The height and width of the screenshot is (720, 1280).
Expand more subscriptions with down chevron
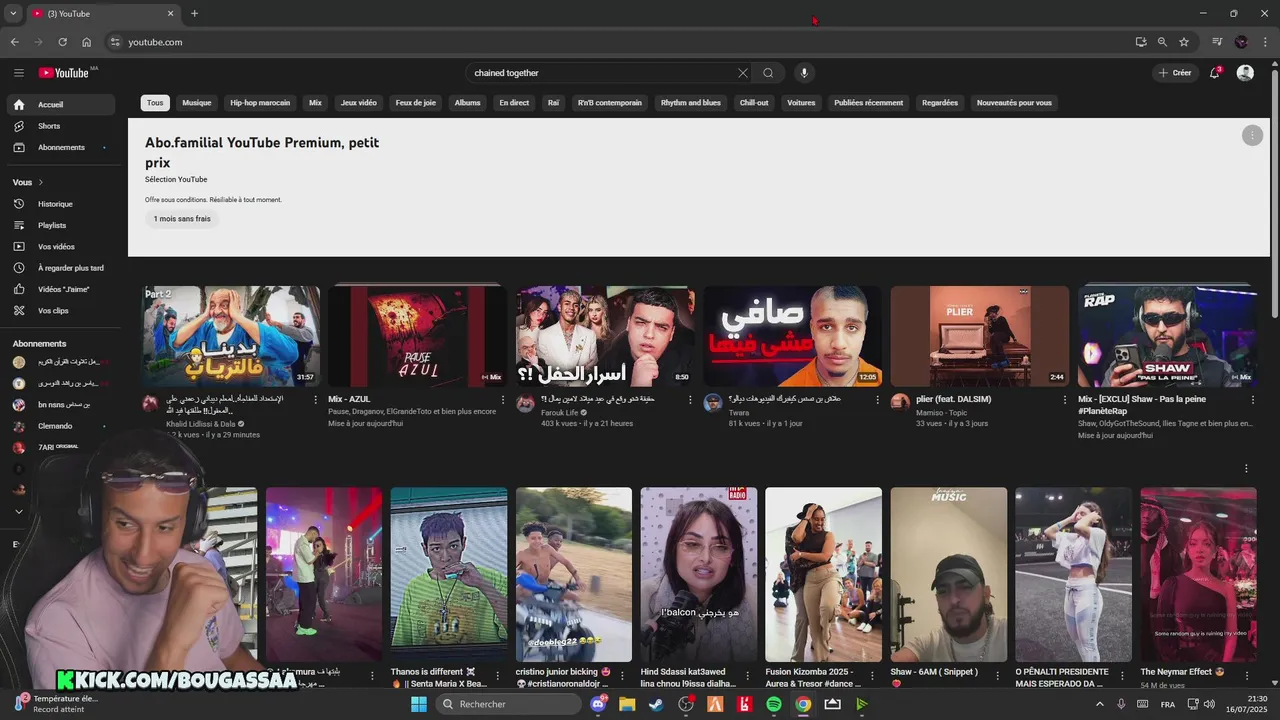18,511
